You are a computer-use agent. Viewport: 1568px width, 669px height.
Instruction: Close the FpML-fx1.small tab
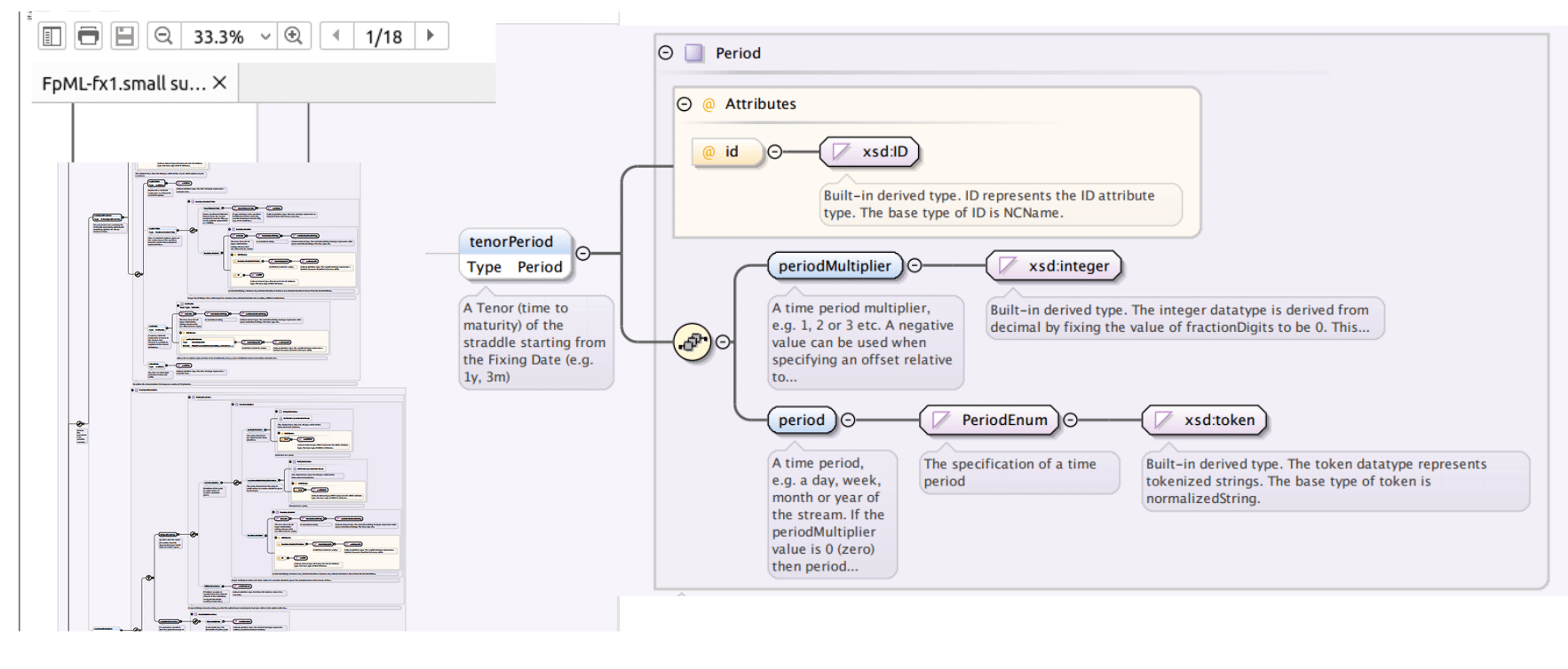tap(220, 83)
